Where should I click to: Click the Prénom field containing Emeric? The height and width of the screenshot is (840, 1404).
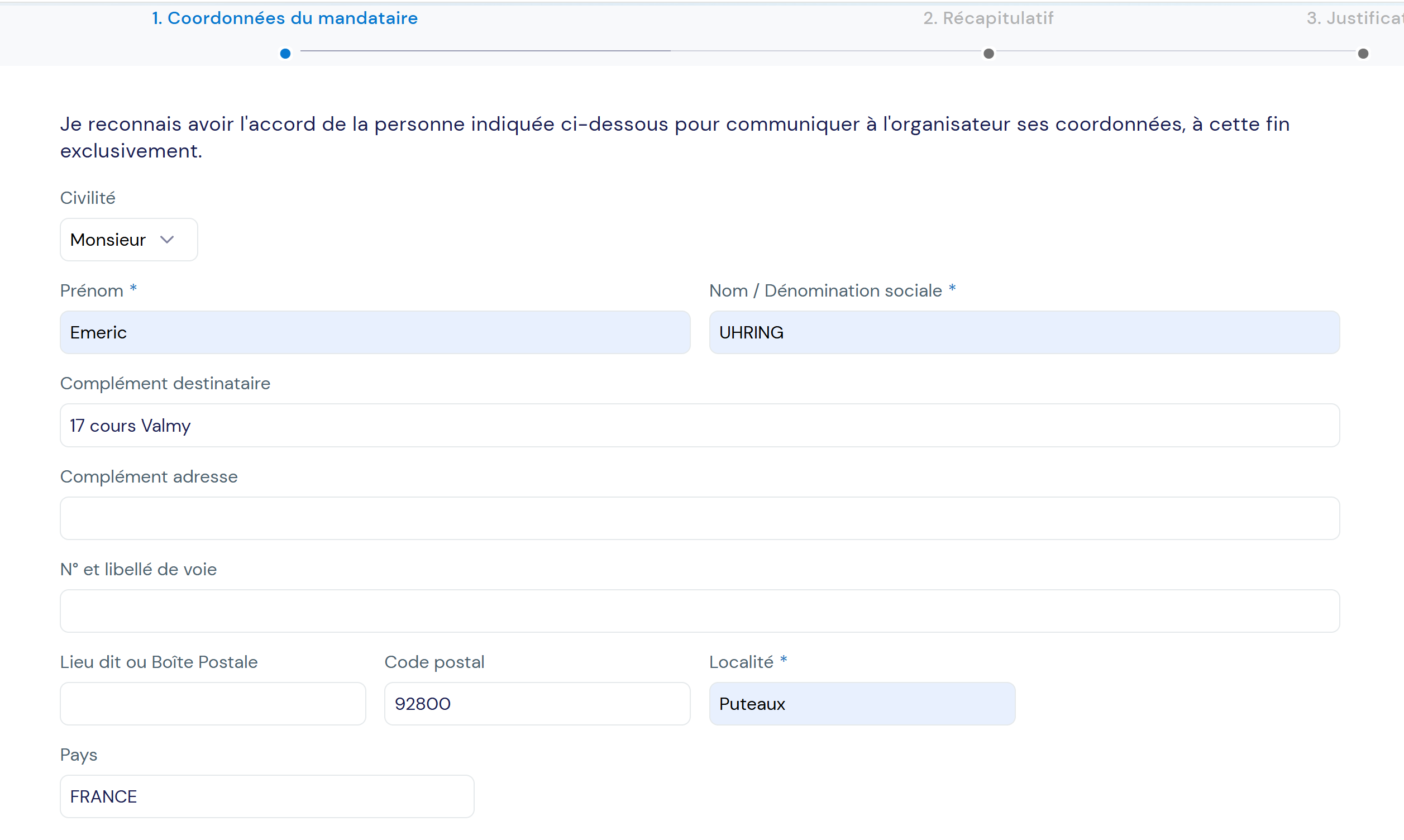[375, 332]
